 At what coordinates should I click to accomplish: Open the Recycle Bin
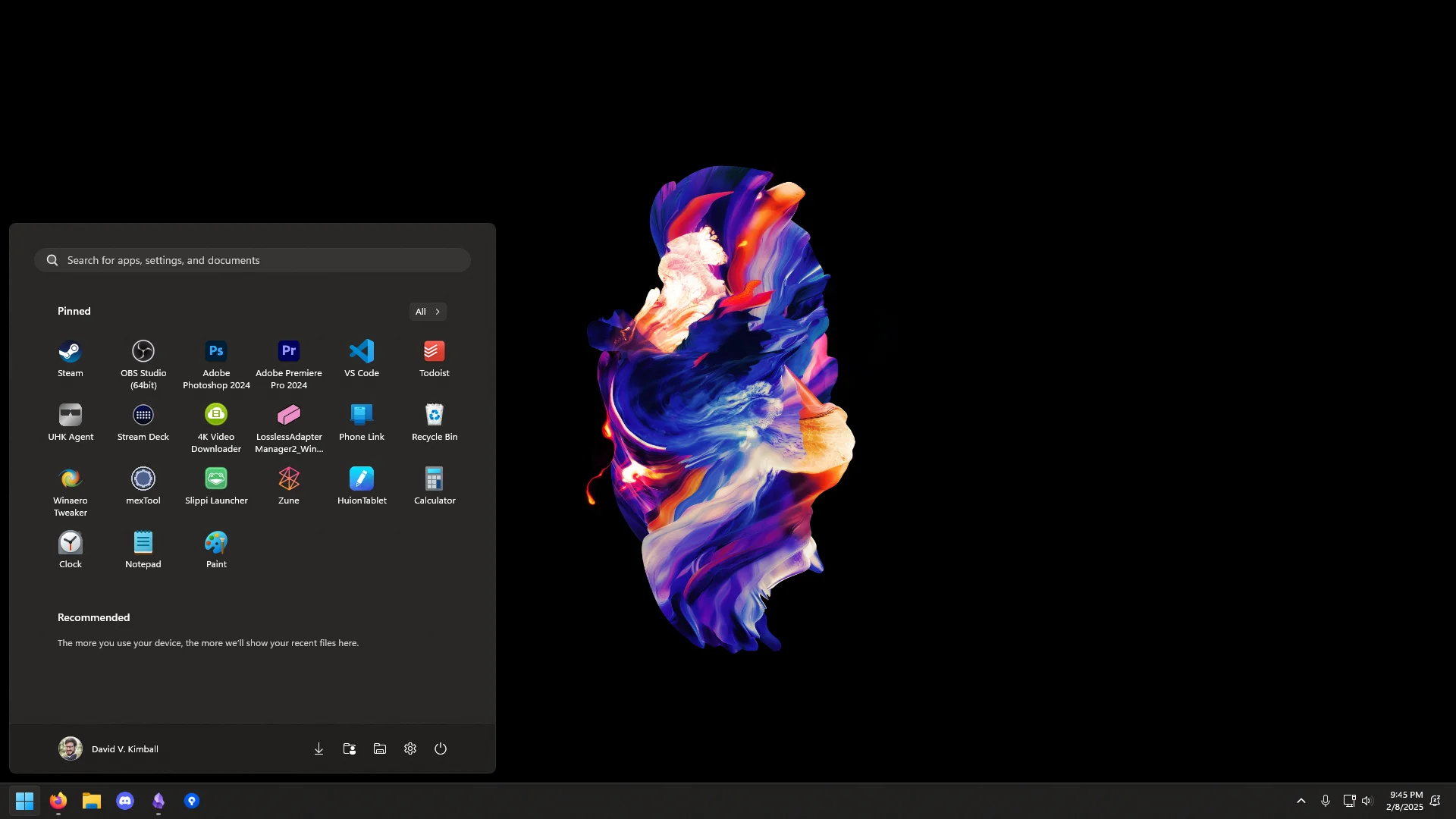point(434,422)
